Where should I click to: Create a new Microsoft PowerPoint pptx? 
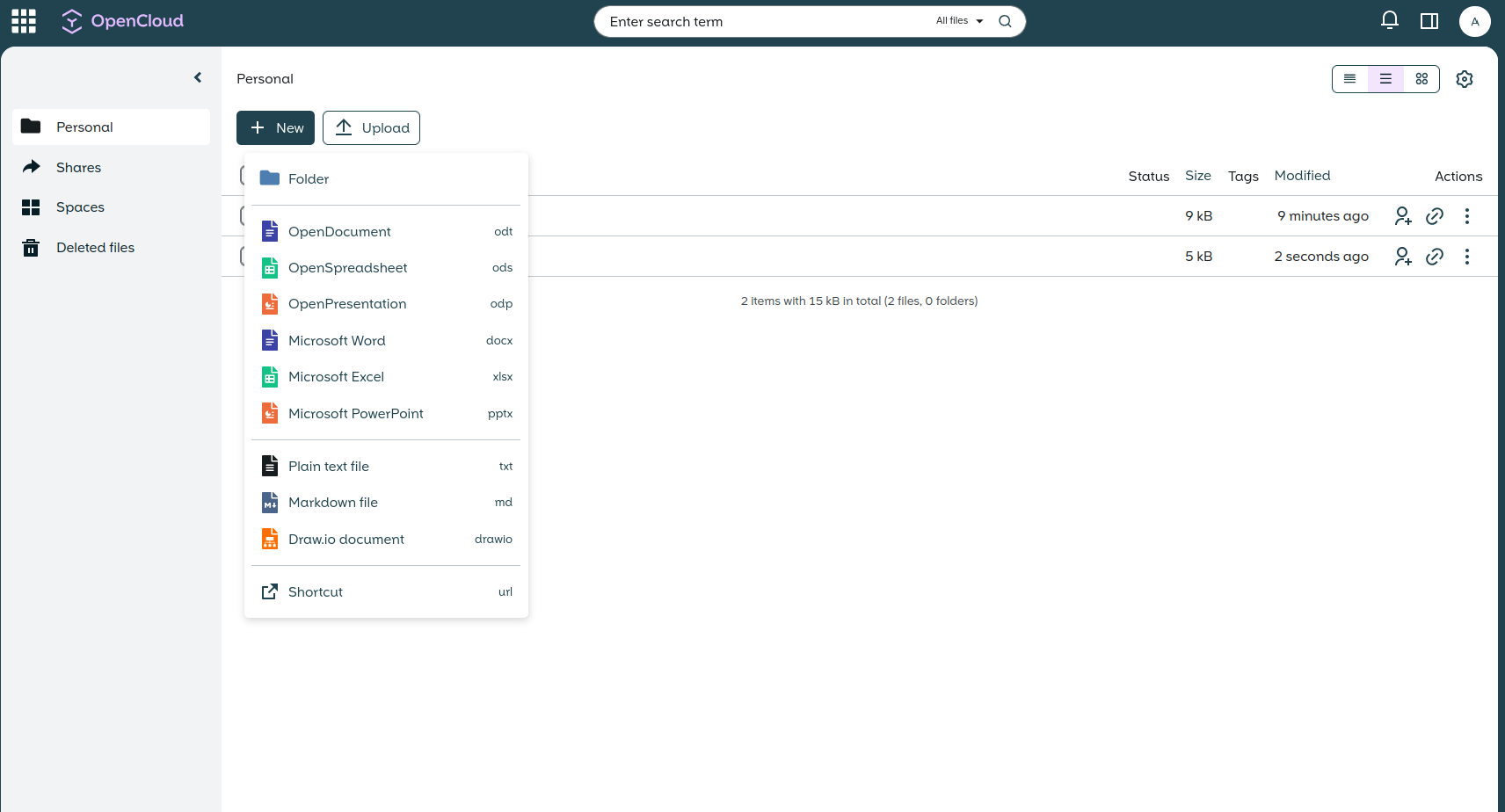[386, 413]
